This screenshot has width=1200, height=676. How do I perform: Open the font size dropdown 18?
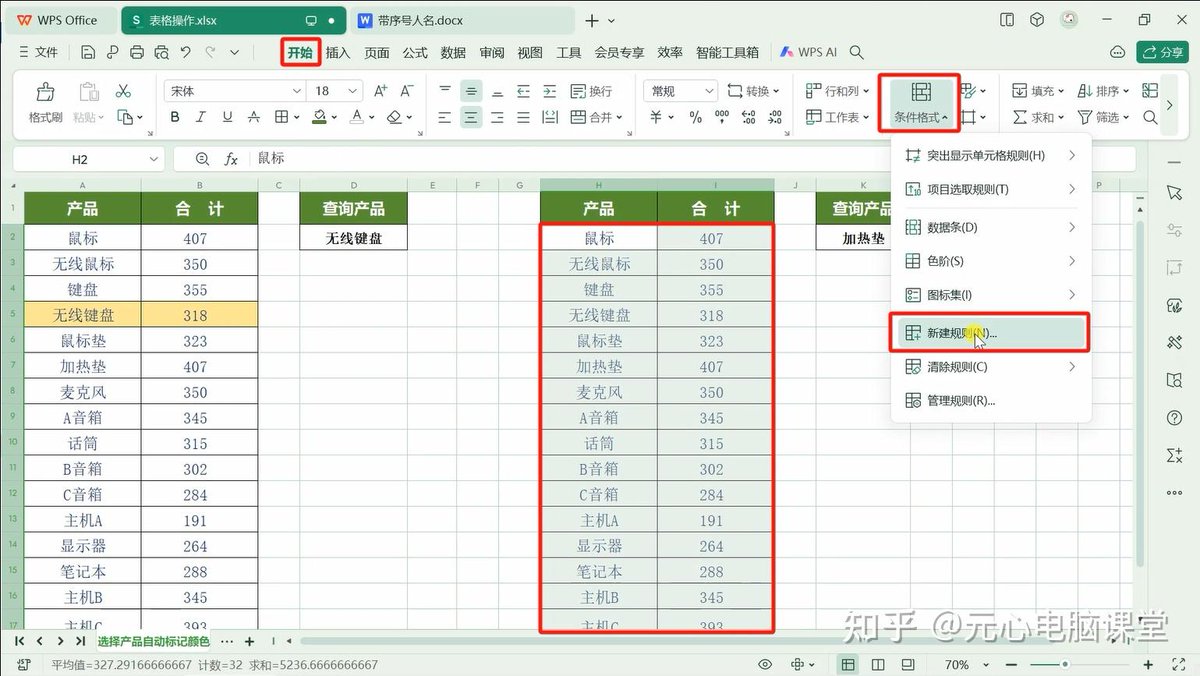(x=352, y=91)
